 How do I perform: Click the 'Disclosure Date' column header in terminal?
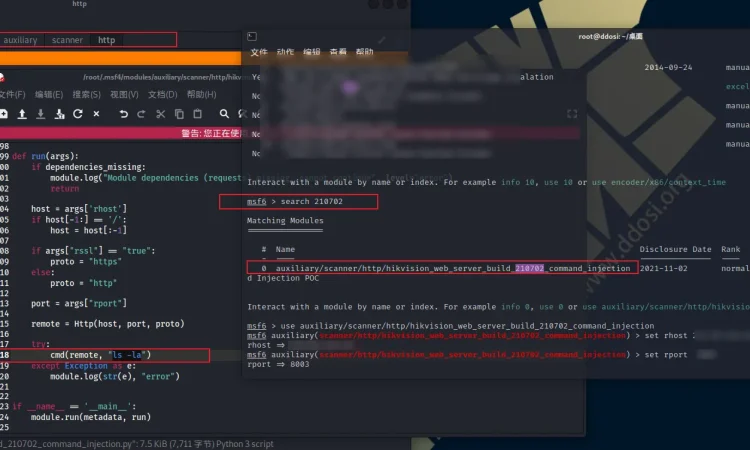[x=675, y=249]
